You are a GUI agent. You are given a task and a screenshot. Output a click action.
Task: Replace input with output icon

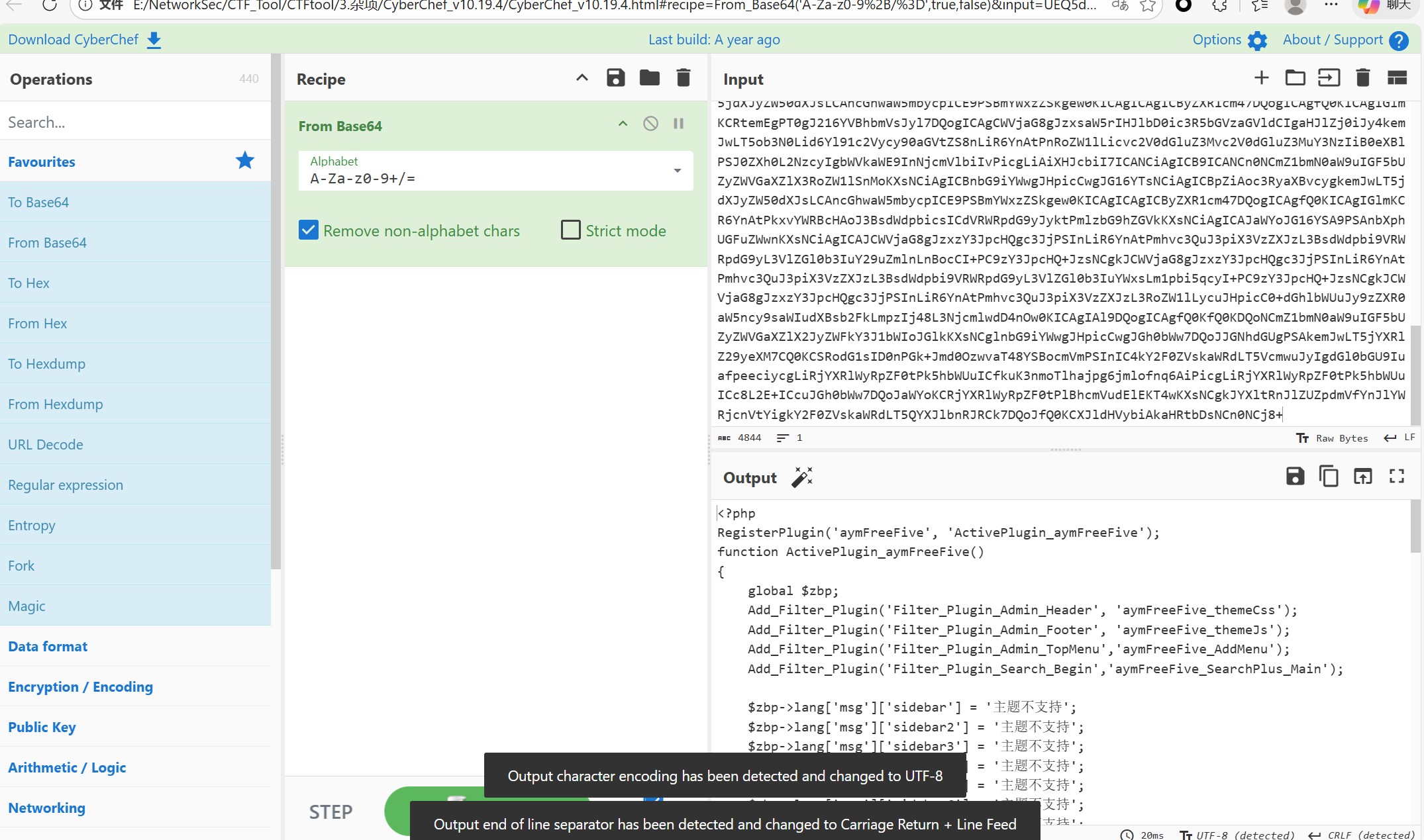click(1362, 476)
